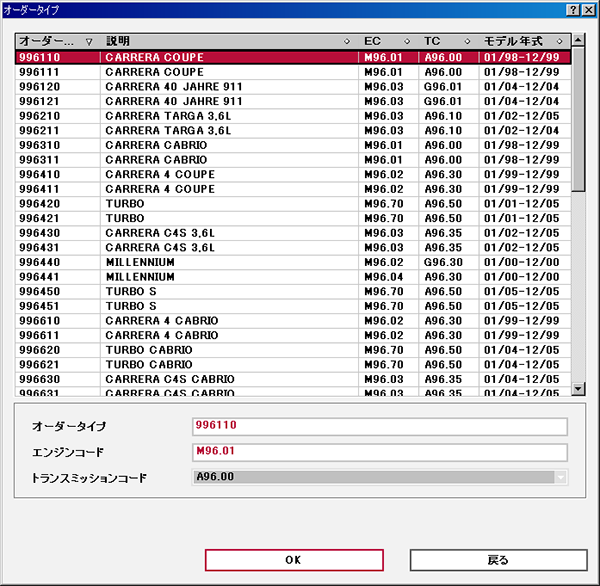Click the オーダータイプ input field
This screenshot has height=586, width=600.
(x=380, y=426)
